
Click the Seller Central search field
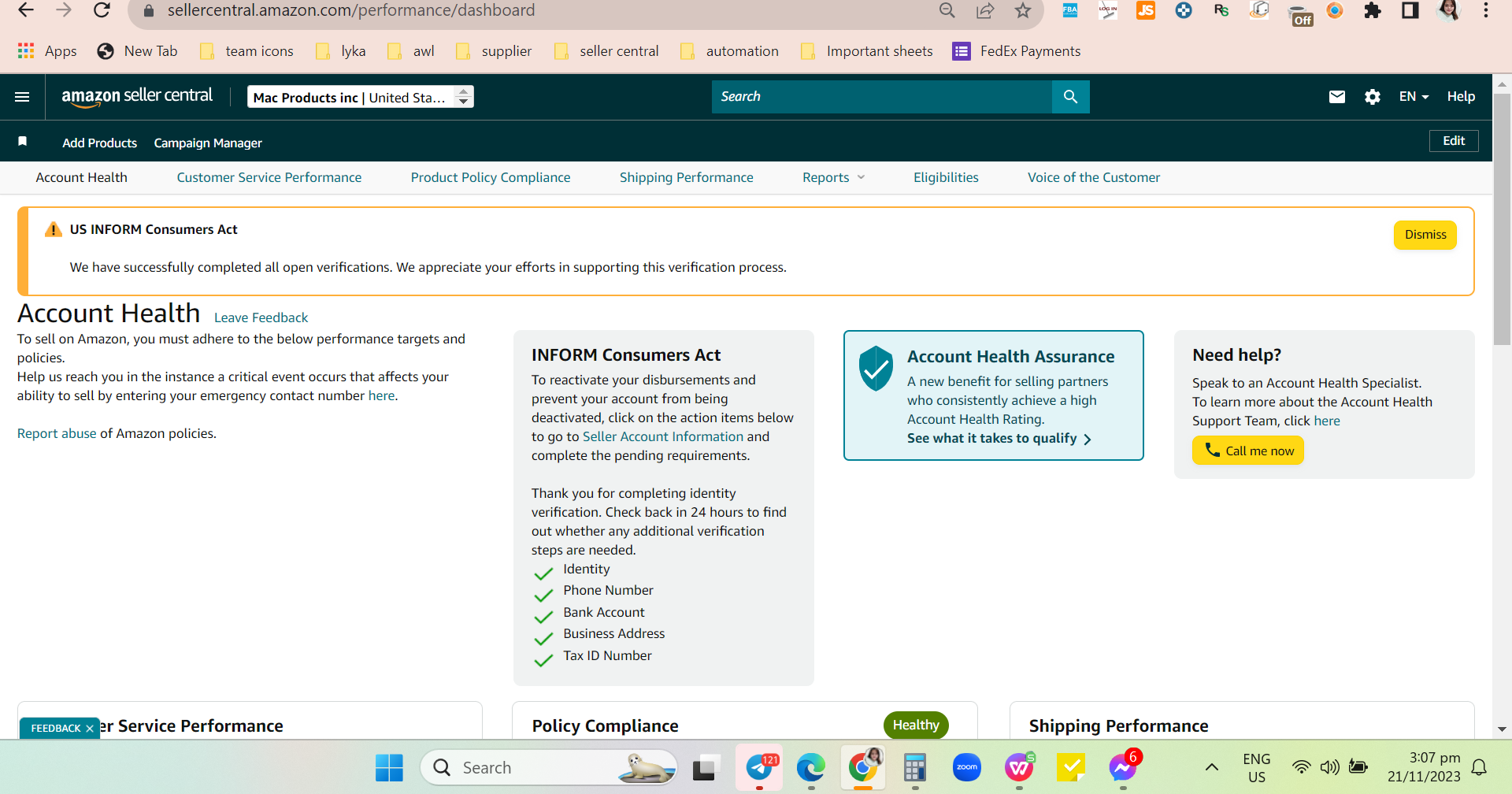tap(882, 97)
